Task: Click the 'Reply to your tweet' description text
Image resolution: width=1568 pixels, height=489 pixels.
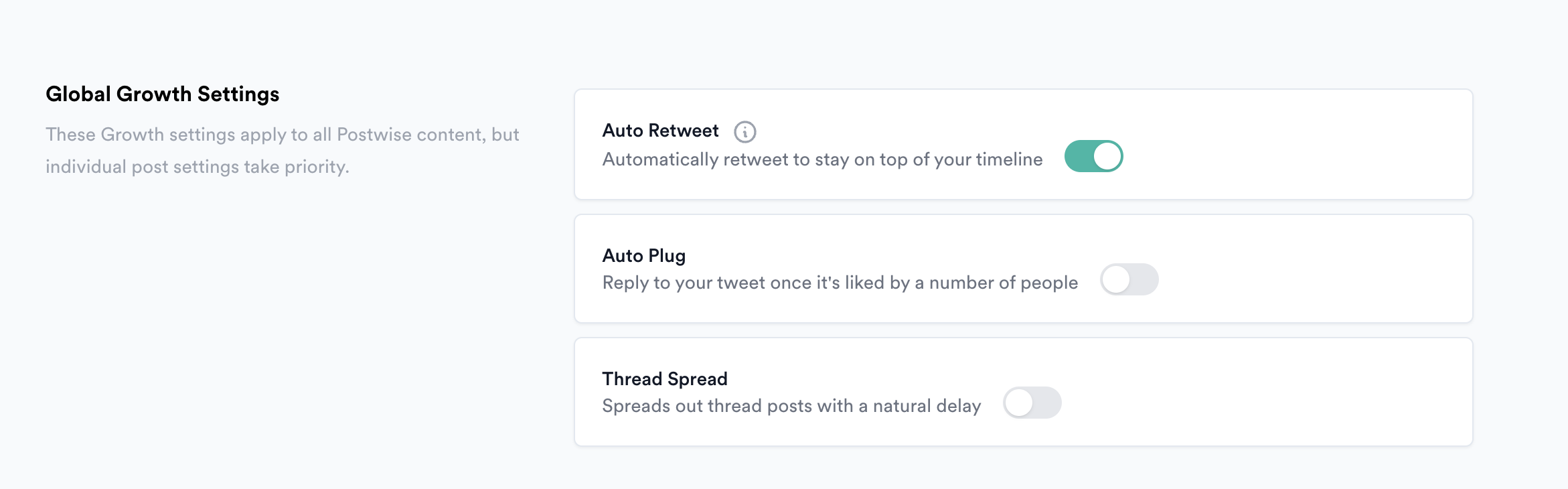Action: tap(840, 283)
